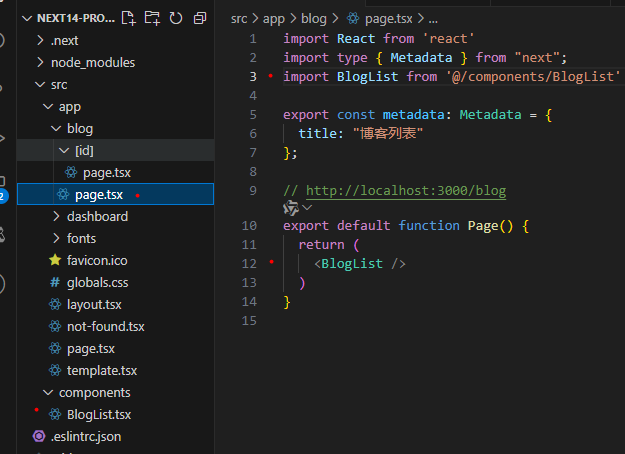The width and height of the screenshot is (625, 454).
Task: Click blog in the breadcrumb path
Action: (x=314, y=19)
